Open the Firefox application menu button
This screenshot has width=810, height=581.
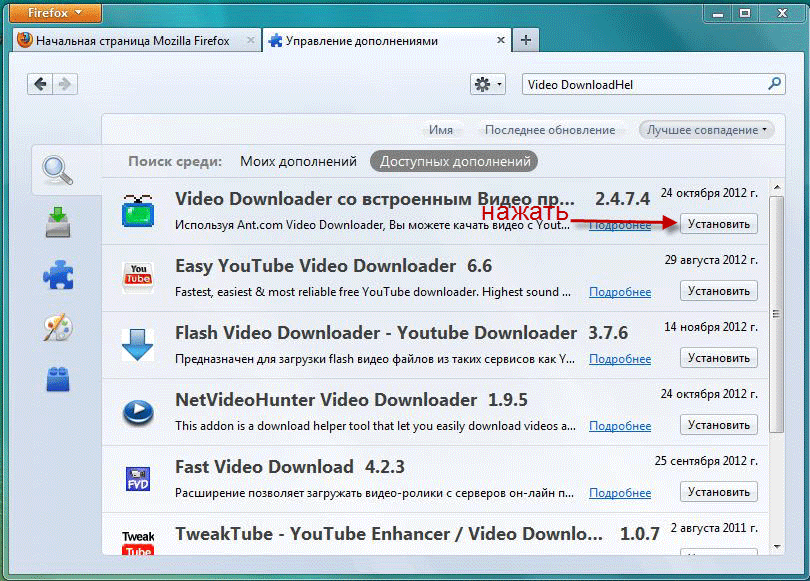coord(55,12)
